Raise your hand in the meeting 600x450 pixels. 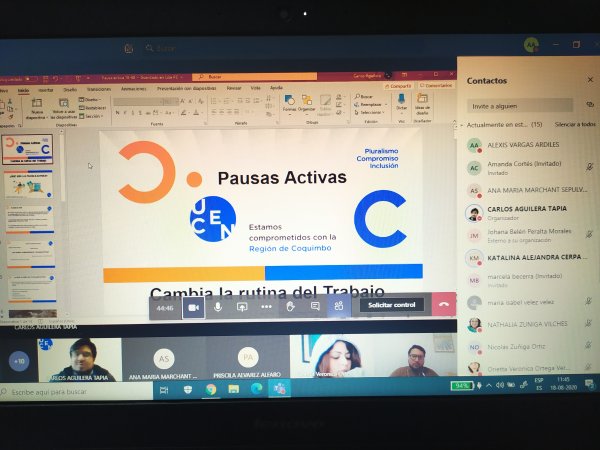point(291,307)
